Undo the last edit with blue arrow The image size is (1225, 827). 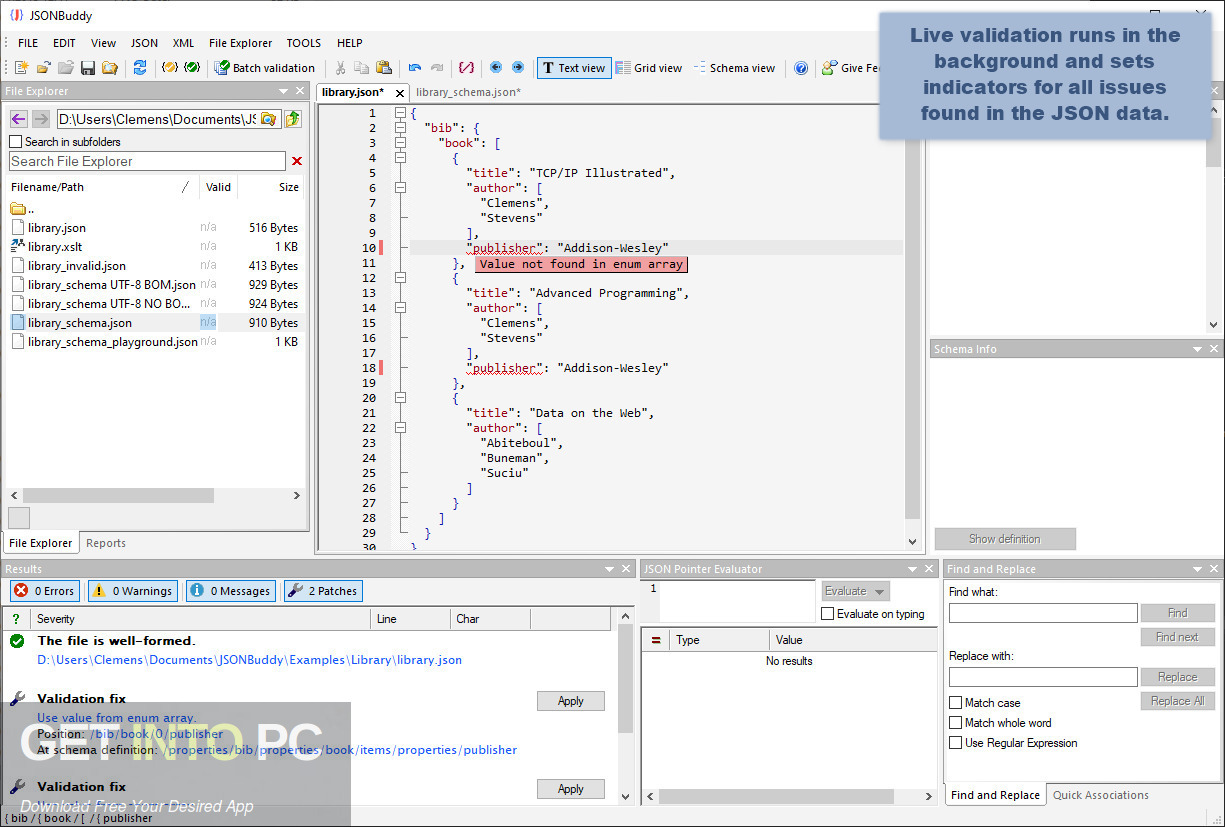pyautogui.click(x=415, y=68)
